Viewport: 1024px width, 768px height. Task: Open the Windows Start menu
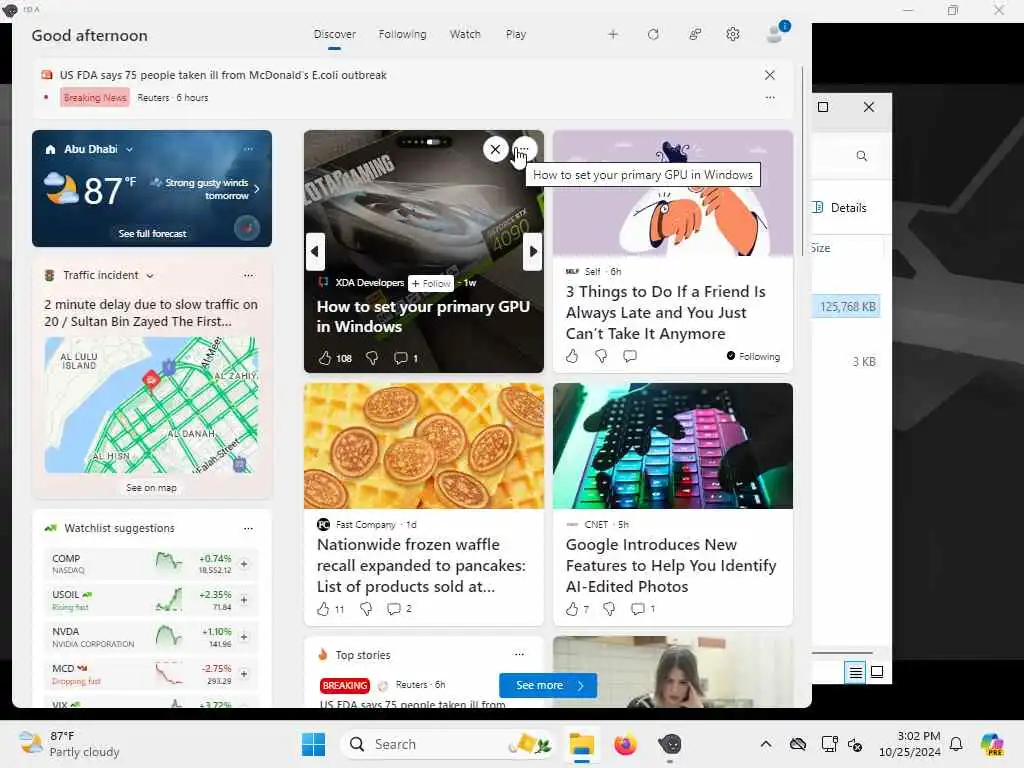click(x=313, y=744)
